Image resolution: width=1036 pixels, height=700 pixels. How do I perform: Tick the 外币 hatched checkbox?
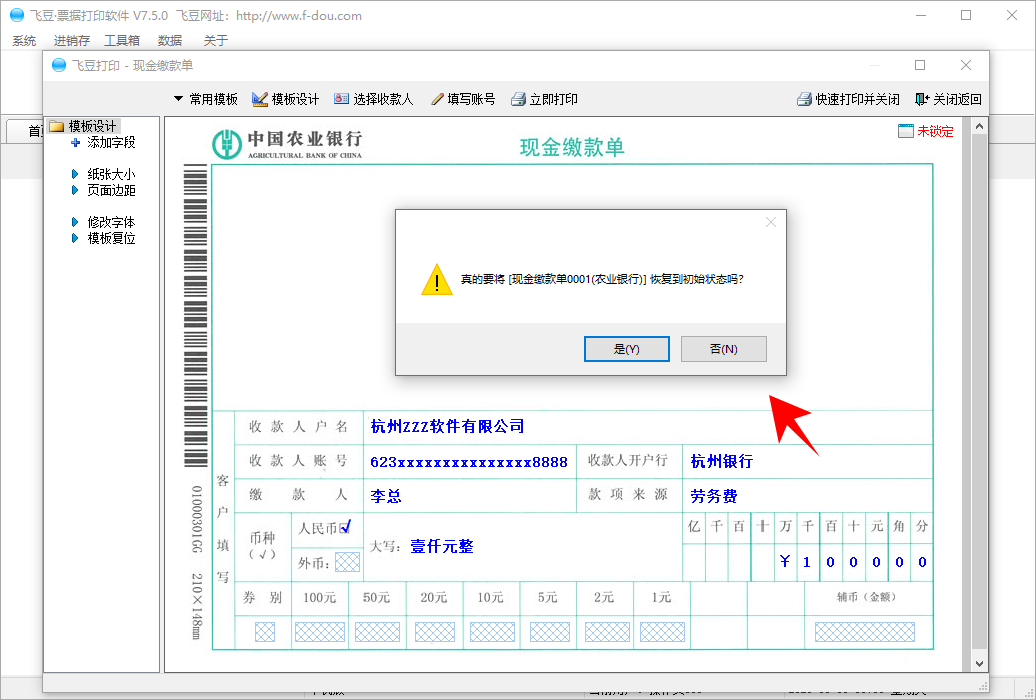point(348,562)
